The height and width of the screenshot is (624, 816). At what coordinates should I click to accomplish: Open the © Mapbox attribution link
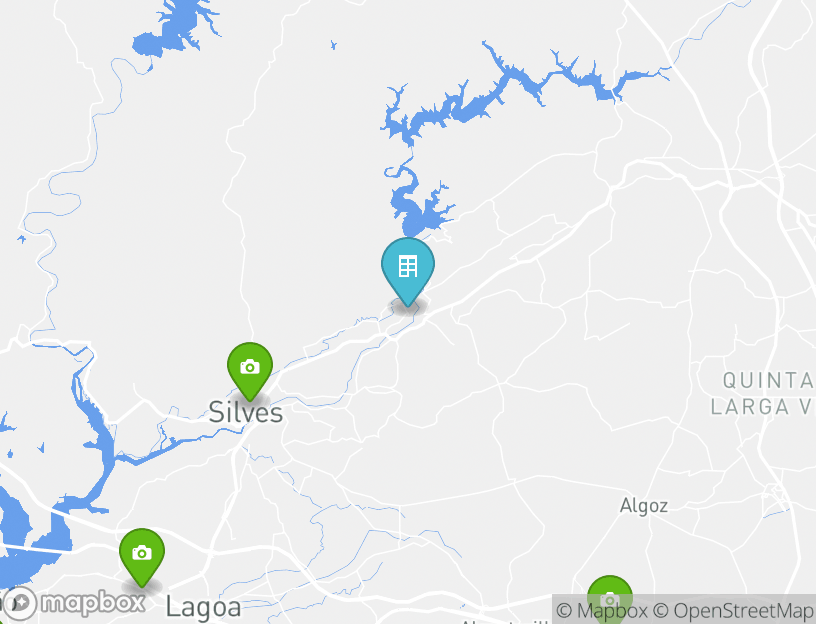pos(602,610)
